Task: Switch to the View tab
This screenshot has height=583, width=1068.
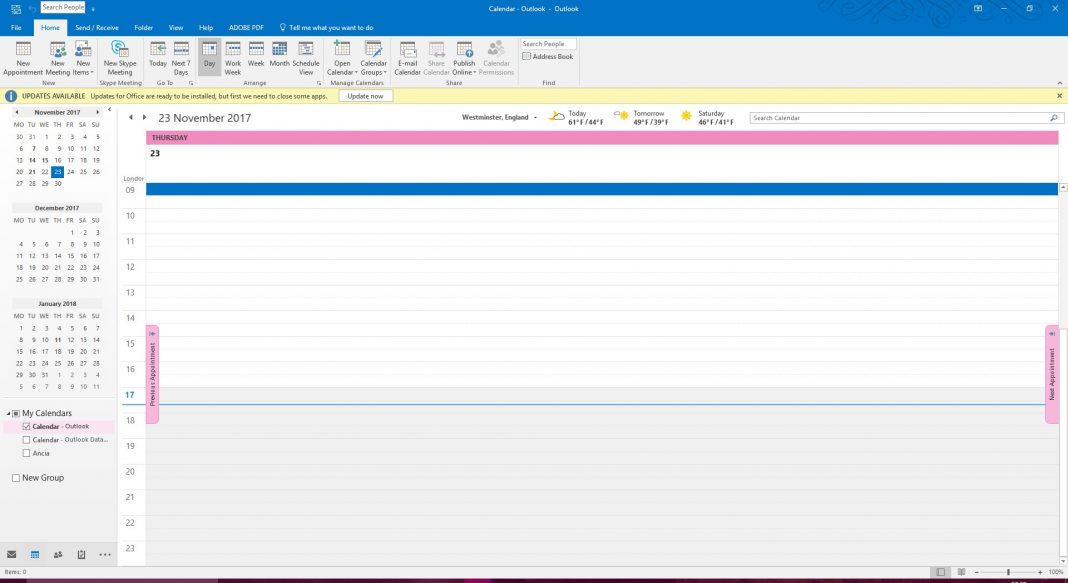Action: point(176,28)
